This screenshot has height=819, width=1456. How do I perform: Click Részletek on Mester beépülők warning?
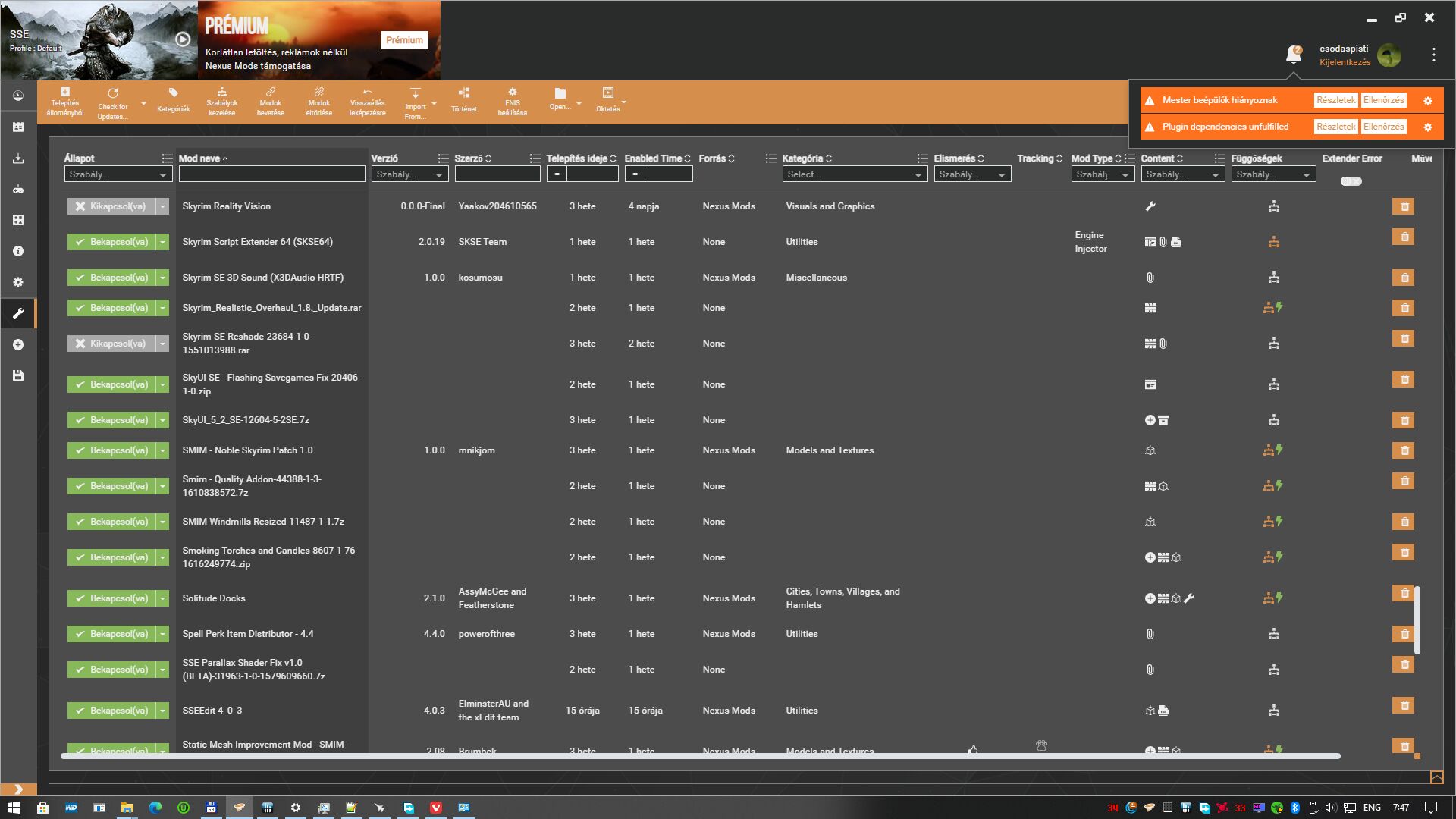[x=1335, y=100]
